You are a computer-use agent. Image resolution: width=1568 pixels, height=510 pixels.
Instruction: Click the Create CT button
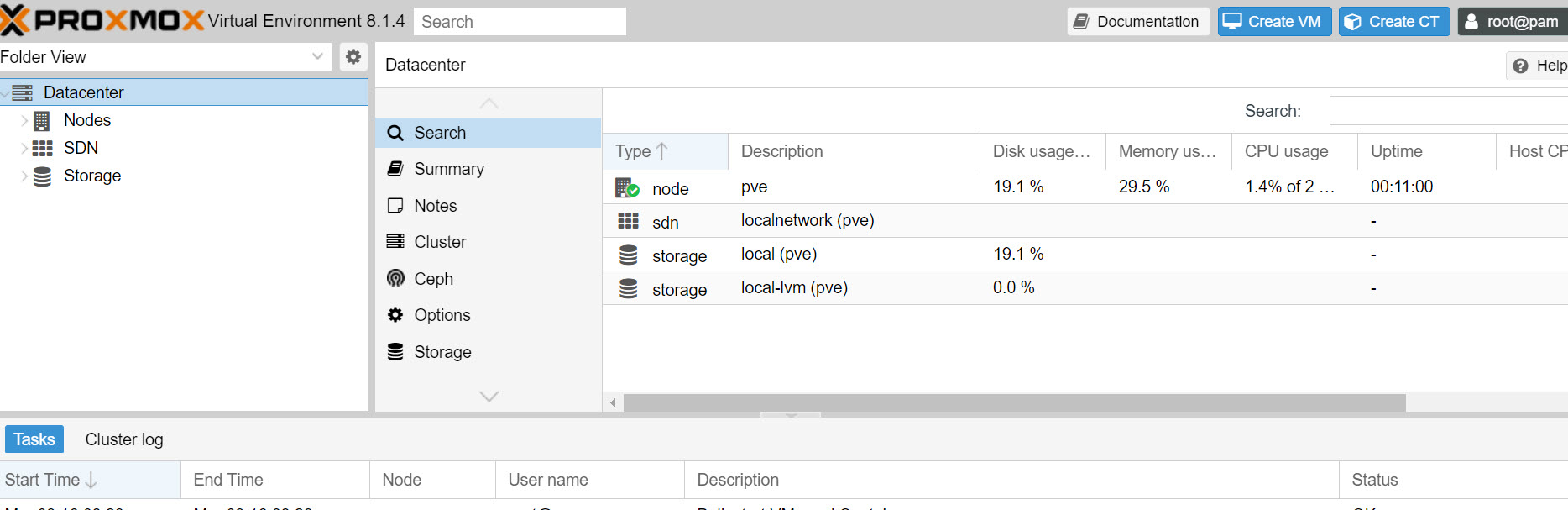pyautogui.click(x=1394, y=22)
